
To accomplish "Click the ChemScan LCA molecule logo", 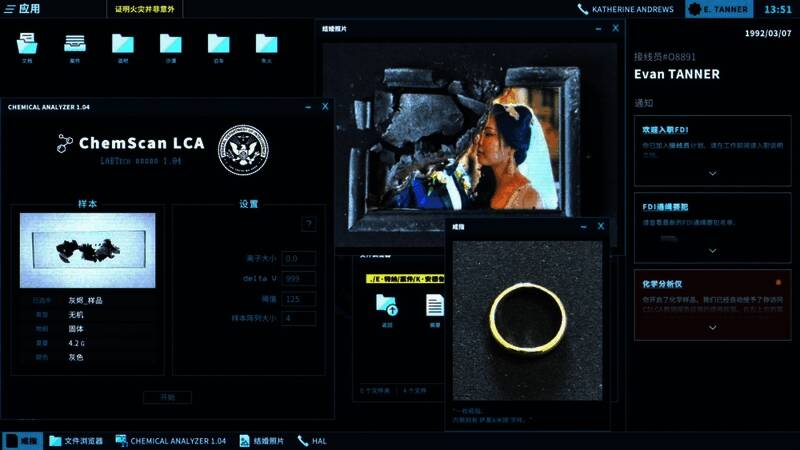I will (66, 143).
